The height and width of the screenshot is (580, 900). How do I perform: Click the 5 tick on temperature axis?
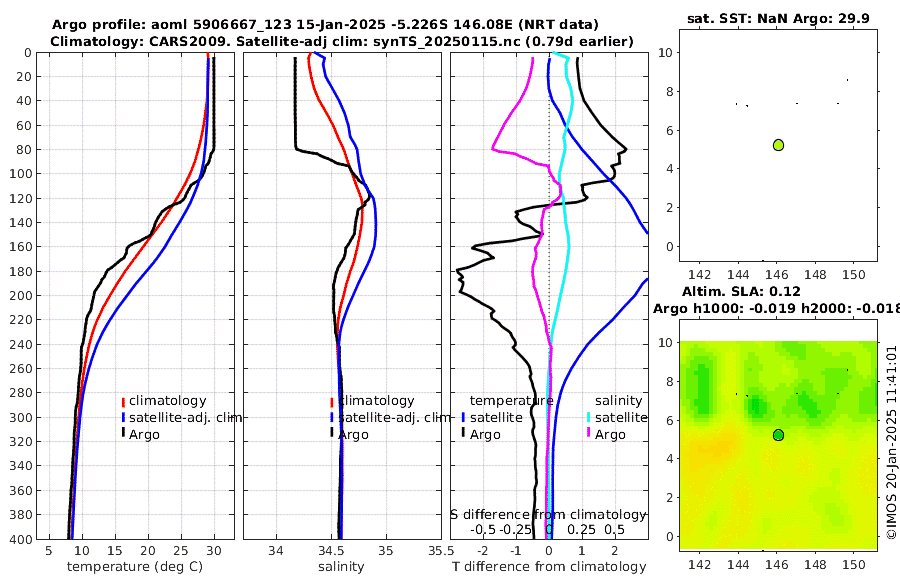49,551
